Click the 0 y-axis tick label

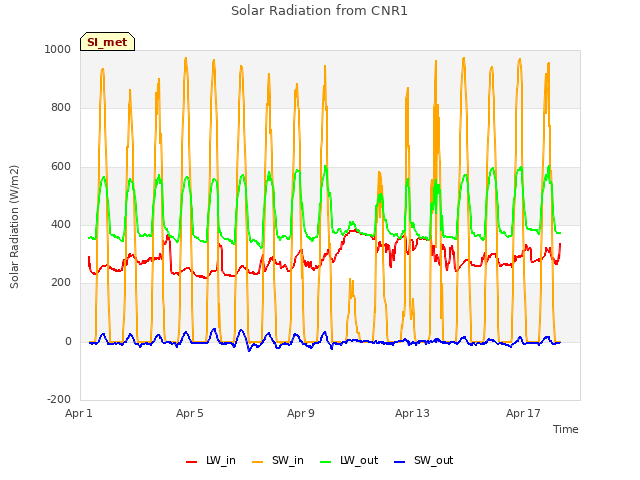pos(68,341)
